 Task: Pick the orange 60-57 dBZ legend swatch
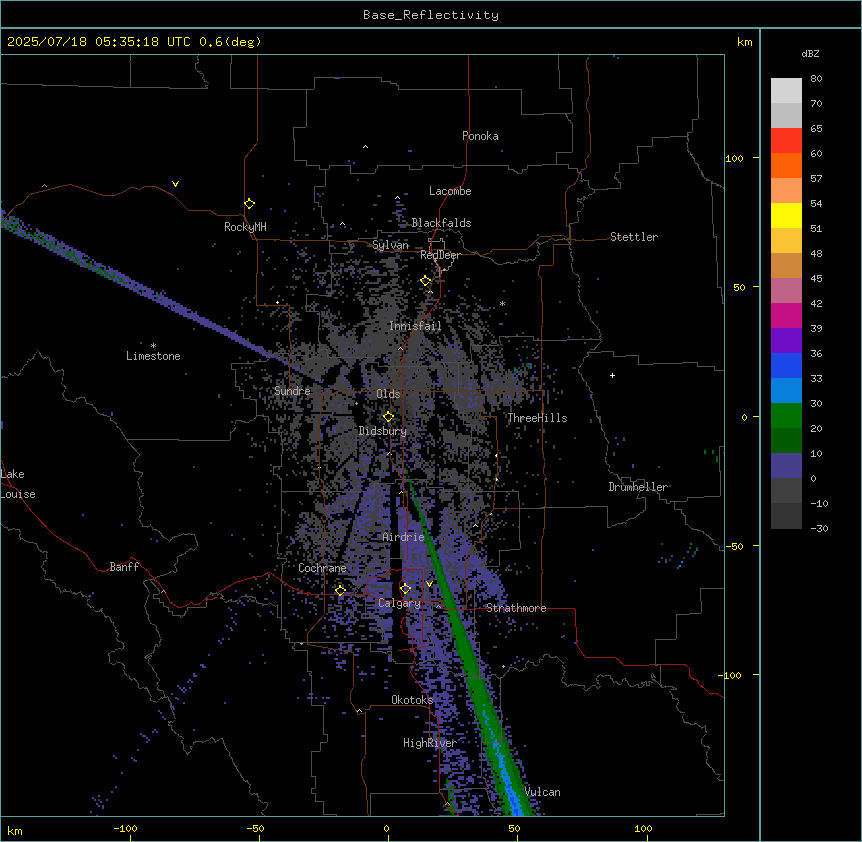pyautogui.click(x=786, y=165)
